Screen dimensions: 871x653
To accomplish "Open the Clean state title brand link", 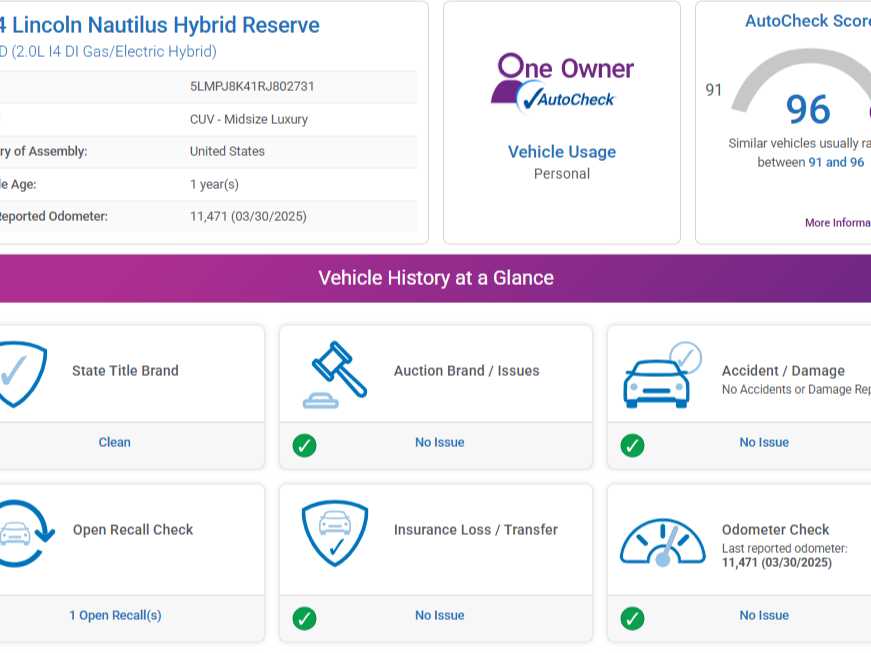I will (114, 443).
